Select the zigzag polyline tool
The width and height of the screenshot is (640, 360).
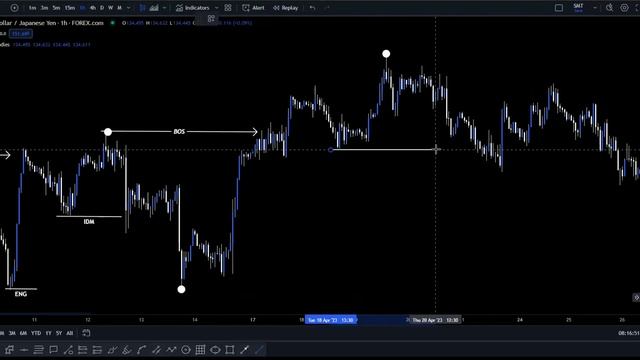pos(171,350)
